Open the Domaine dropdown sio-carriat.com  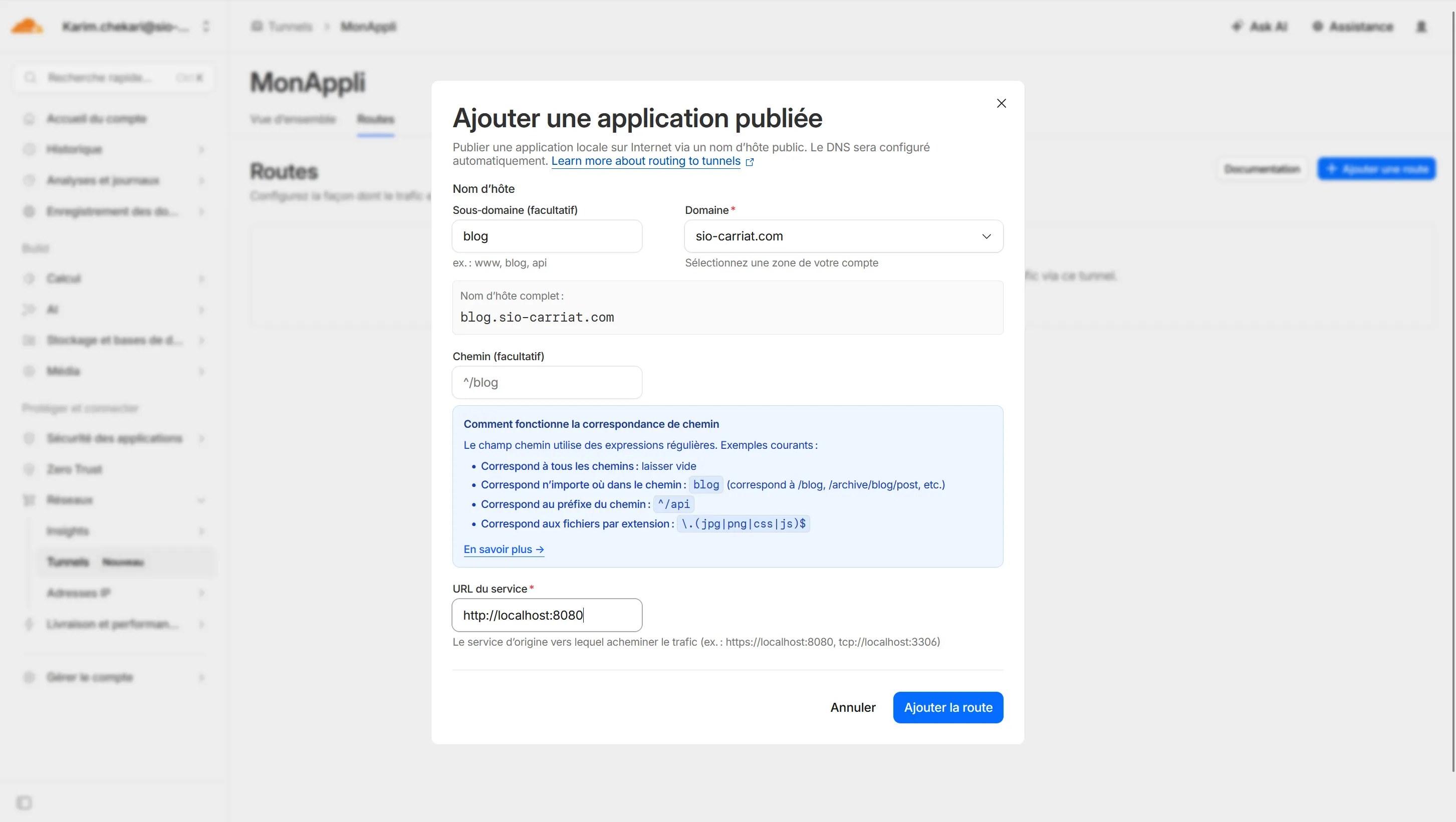tap(843, 236)
